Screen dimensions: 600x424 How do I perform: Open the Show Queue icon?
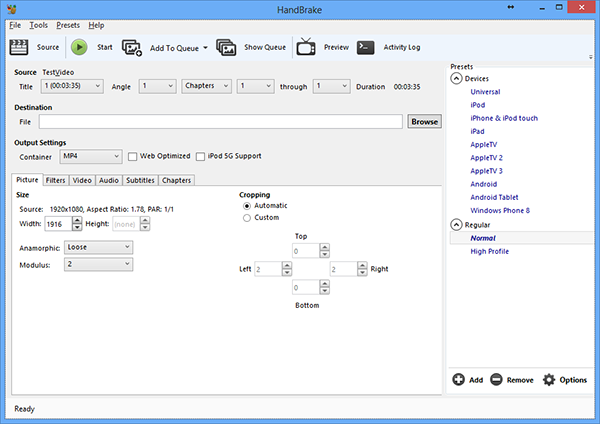(x=226, y=47)
